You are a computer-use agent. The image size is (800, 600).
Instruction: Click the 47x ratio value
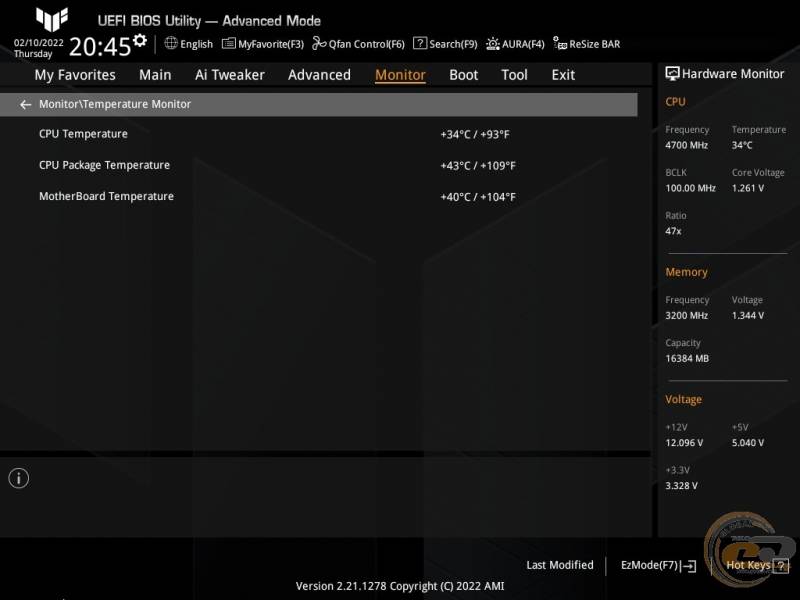pos(673,231)
